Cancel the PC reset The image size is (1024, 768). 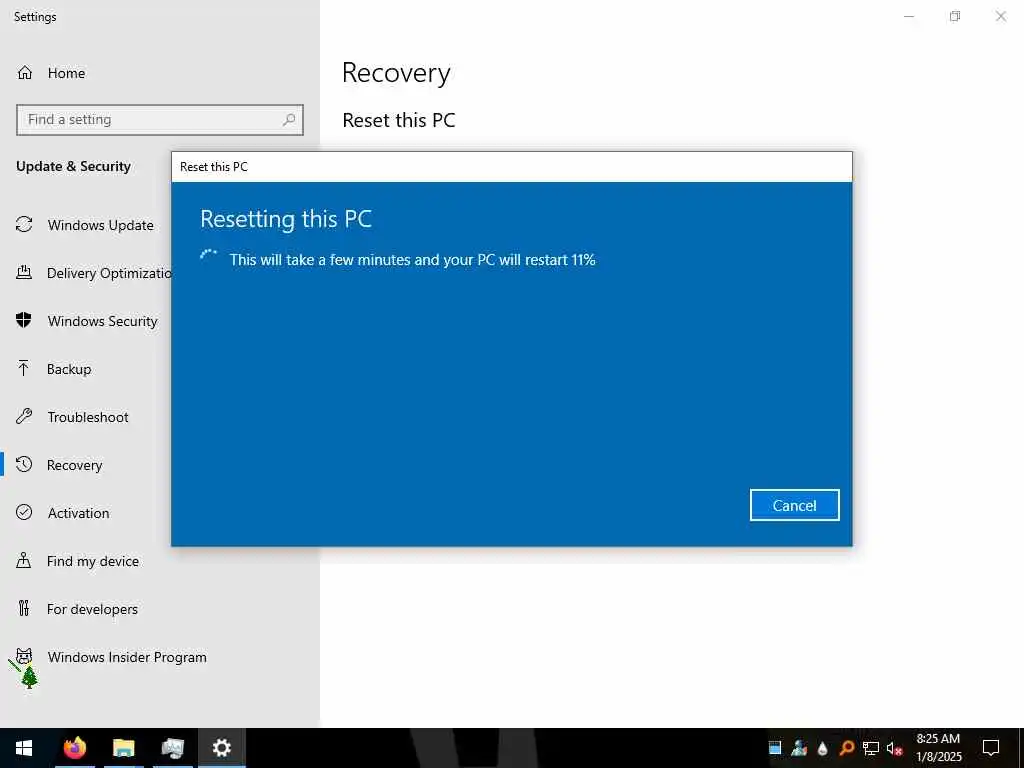(794, 505)
